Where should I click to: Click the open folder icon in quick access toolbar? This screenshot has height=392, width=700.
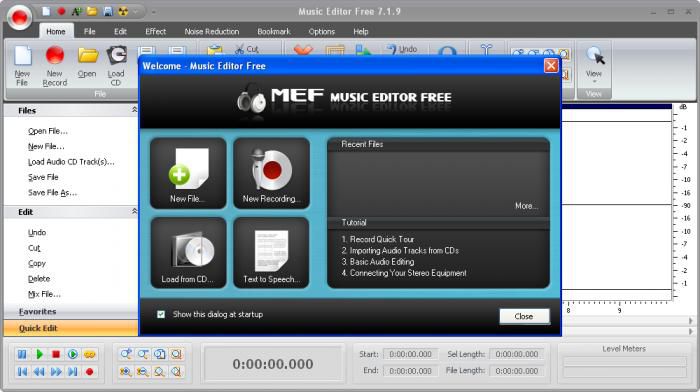[x=92, y=12]
